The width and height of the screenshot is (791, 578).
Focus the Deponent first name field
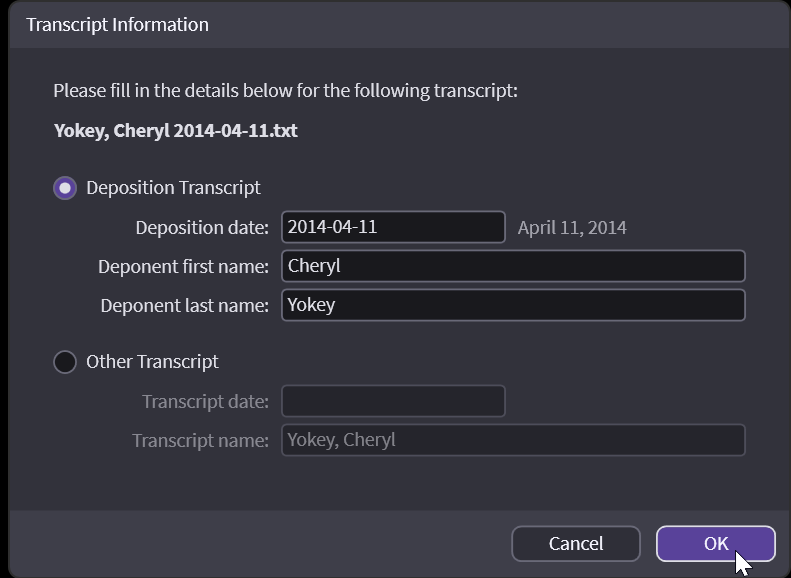[x=513, y=266]
